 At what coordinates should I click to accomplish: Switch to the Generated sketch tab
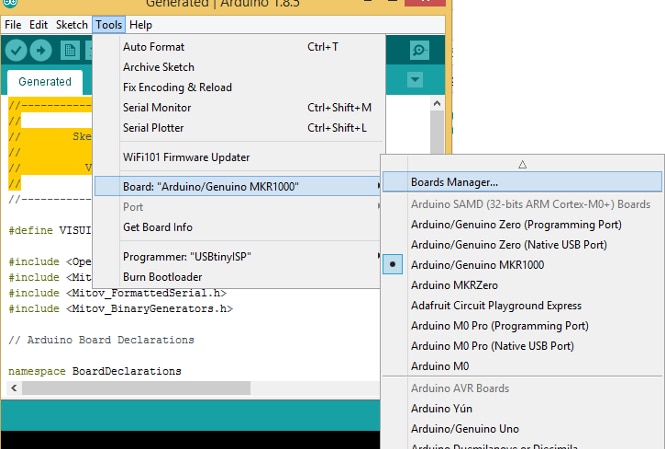coord(45,82)
